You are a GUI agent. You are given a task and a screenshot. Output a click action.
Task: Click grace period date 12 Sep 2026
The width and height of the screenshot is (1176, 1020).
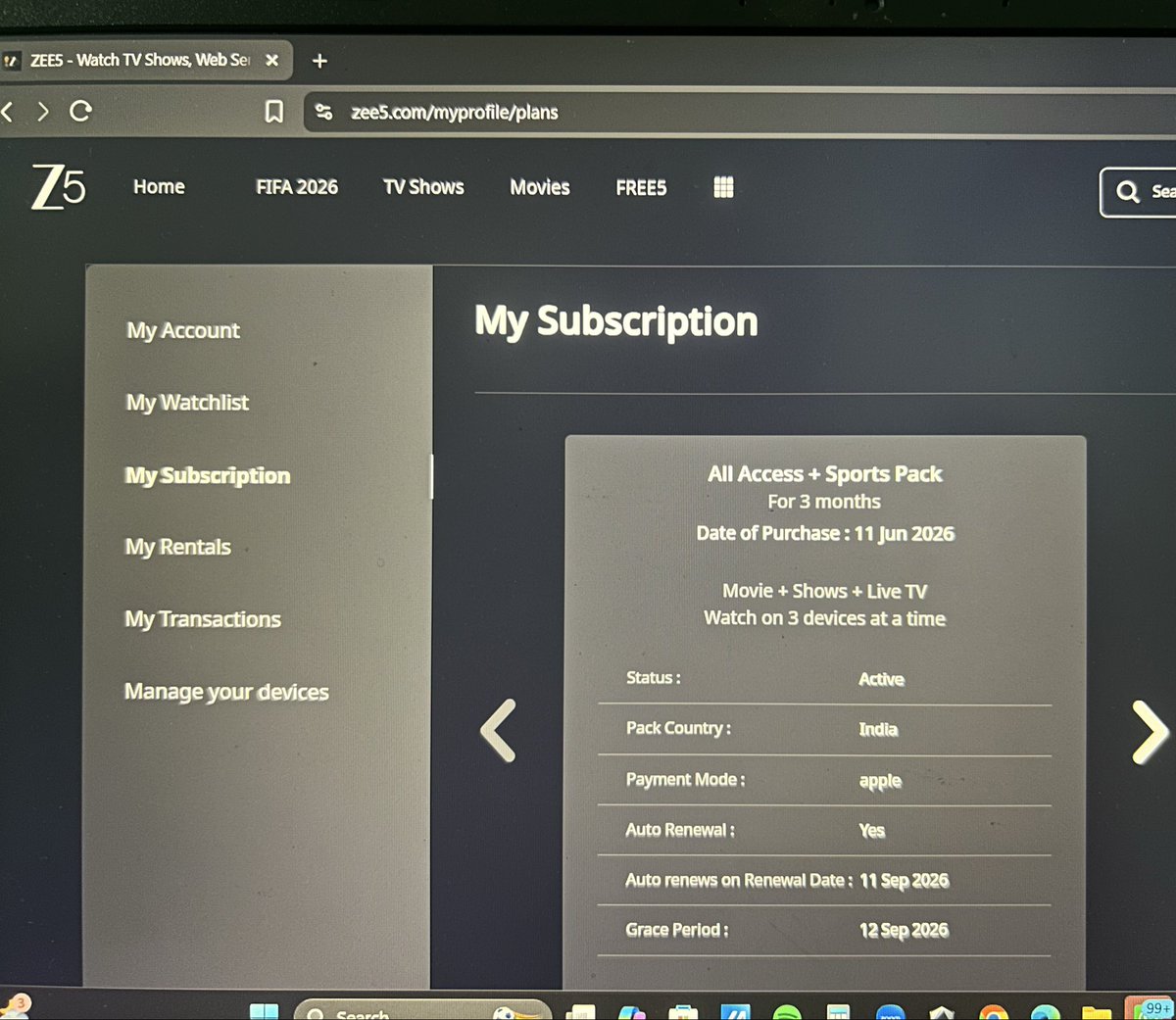pyautogui.click(x=904, y=931)
